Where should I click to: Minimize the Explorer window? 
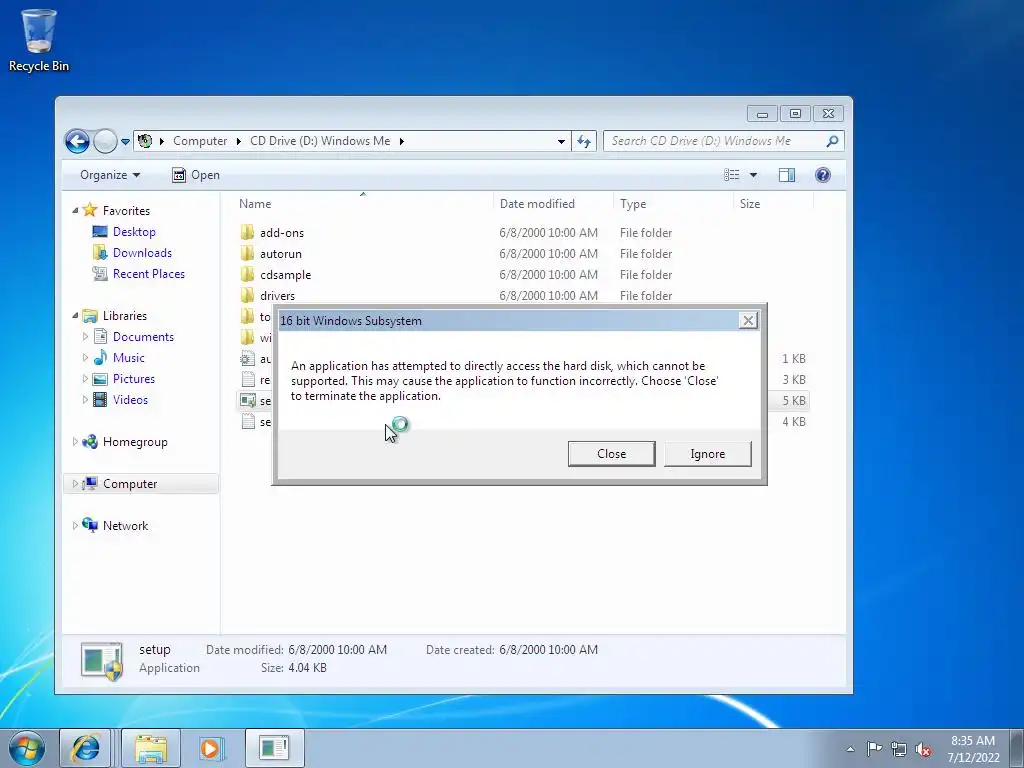click(762, 114)
